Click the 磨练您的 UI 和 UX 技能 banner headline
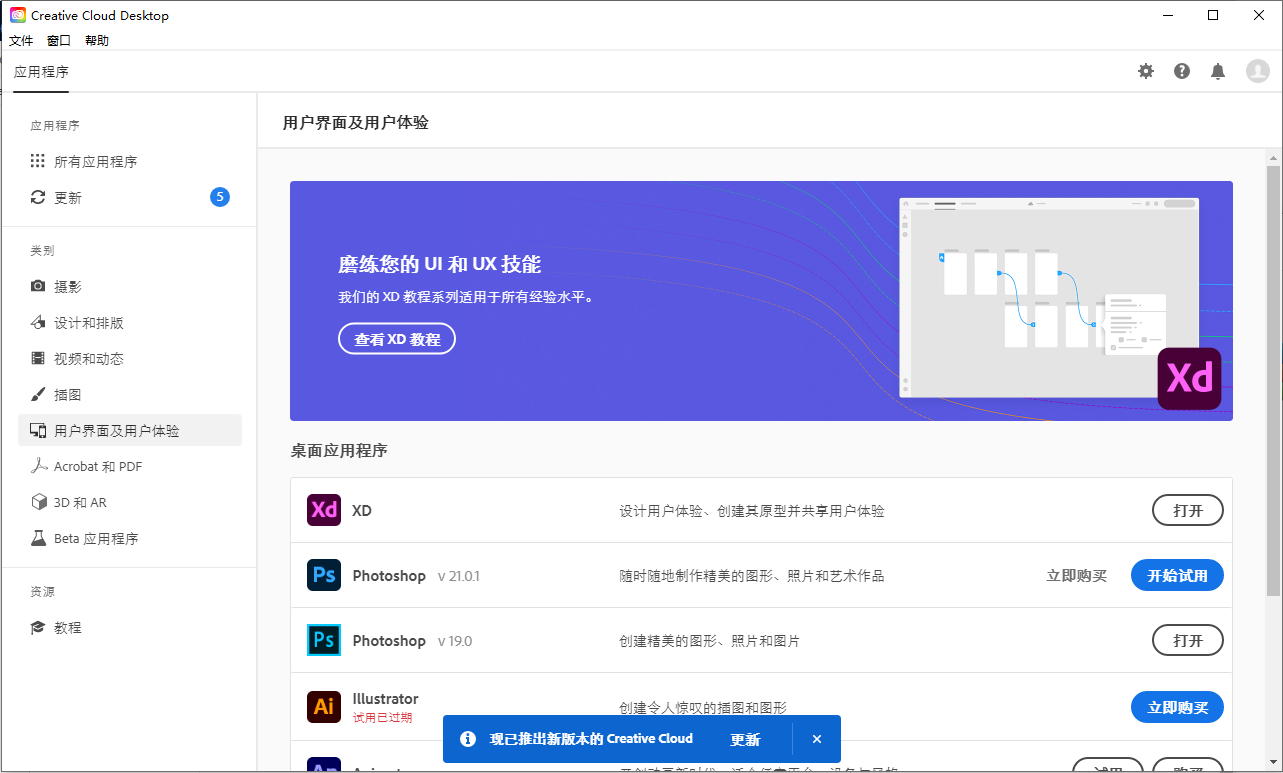 (x=440, y=264)
